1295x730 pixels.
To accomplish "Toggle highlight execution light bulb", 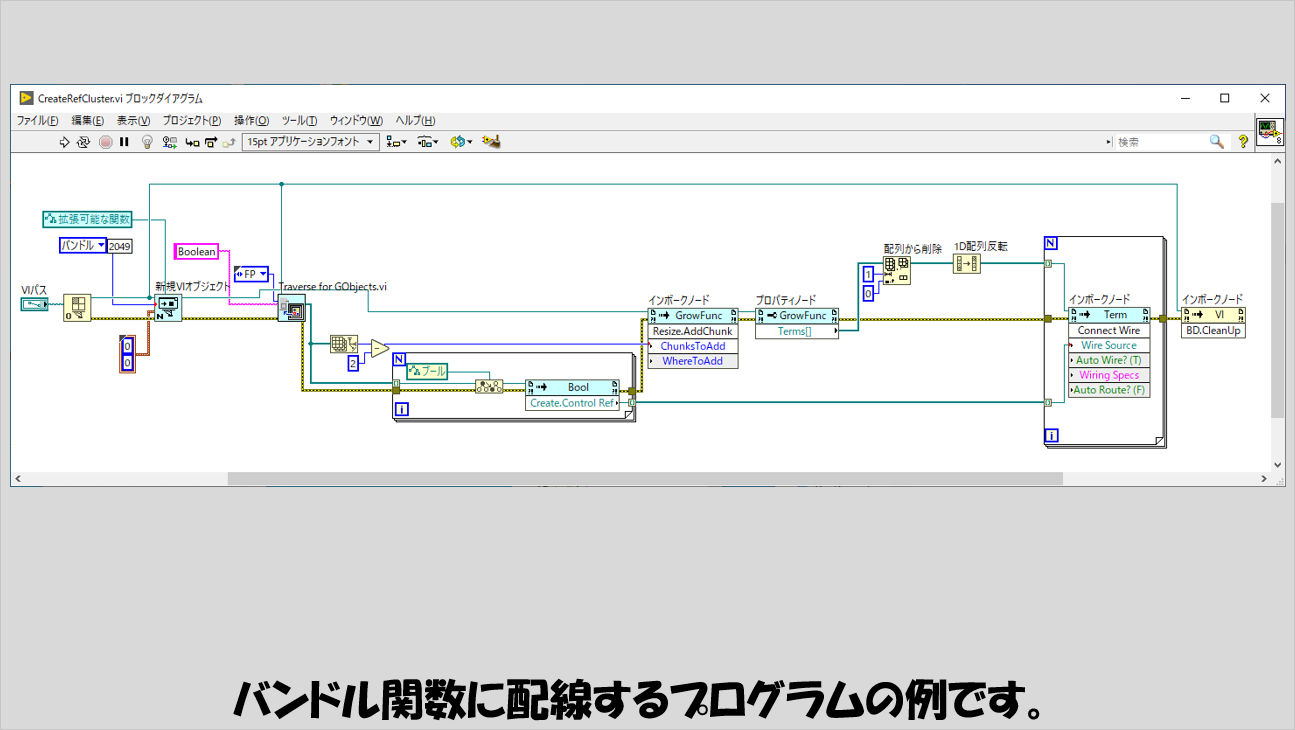I will [x=147, y=142].
